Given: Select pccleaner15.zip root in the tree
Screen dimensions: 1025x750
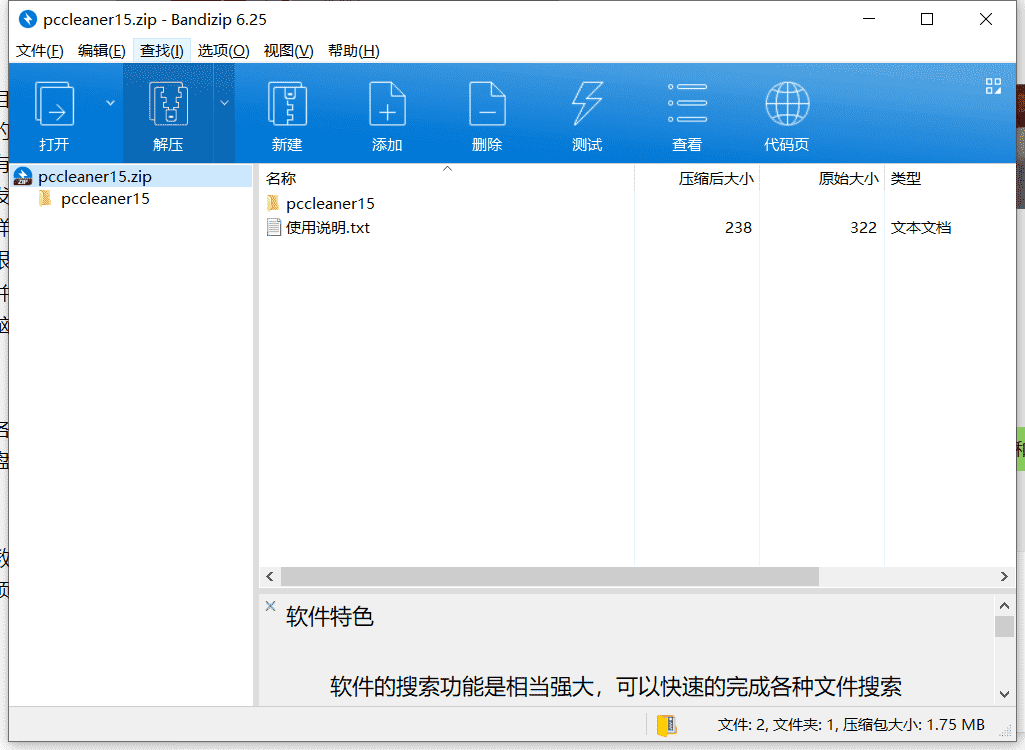Looking at the screenshot, I should pyautogui.click(x=95, y=177).
